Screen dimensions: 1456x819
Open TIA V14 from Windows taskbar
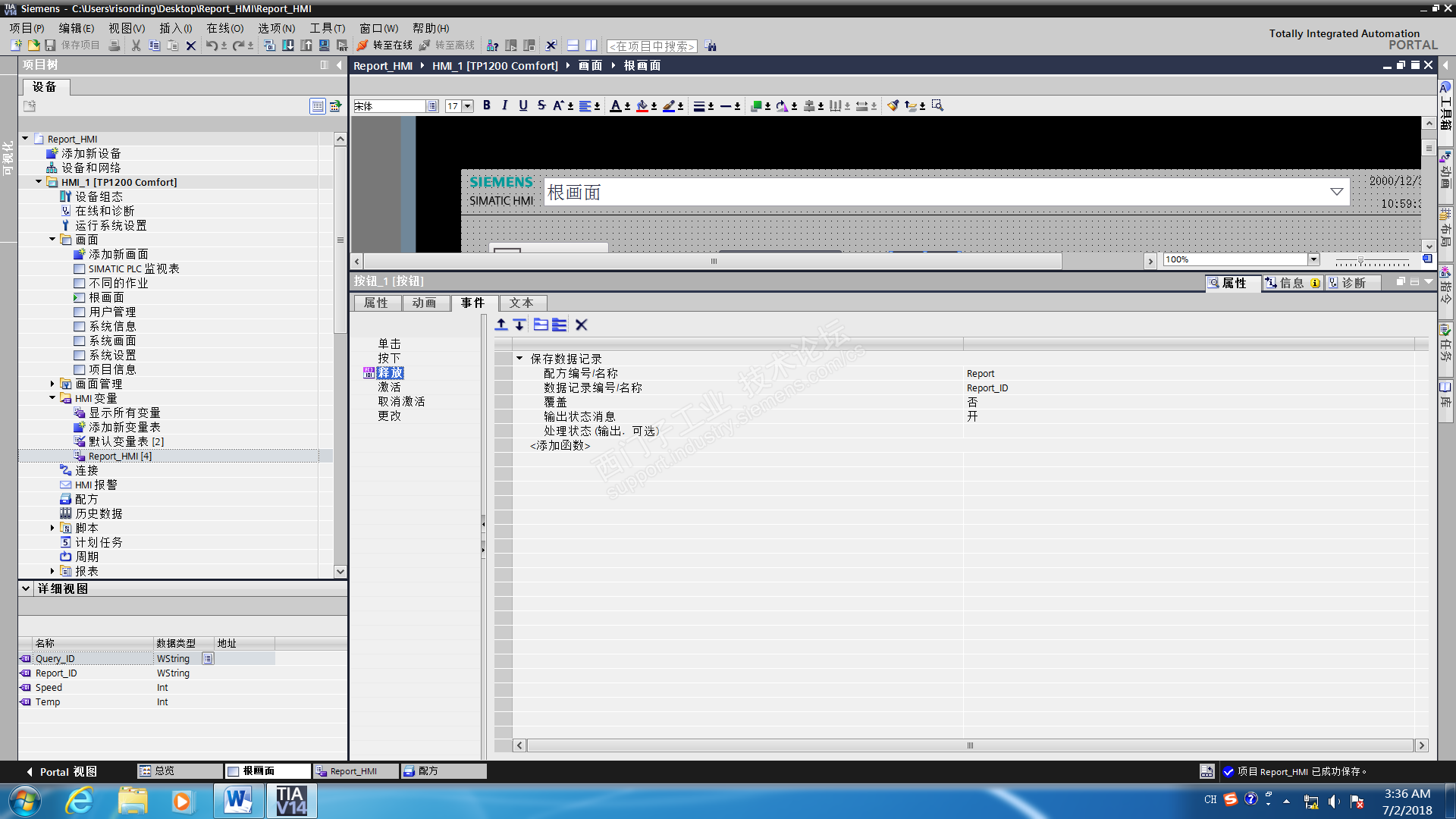(291, 801)
